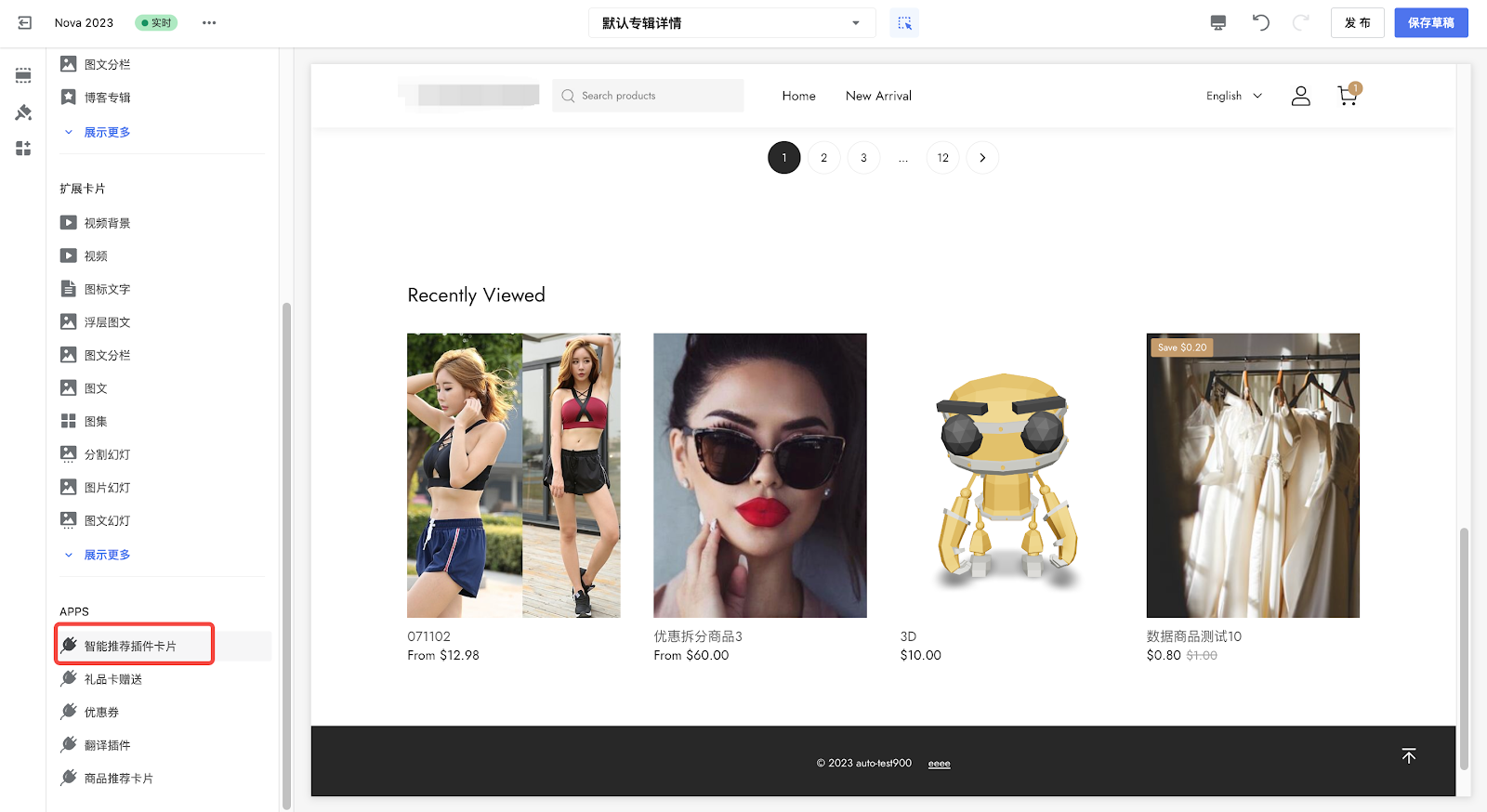Select the 图片幻灯 card
Screen dimensions: 1487x812
coord(96,487)
